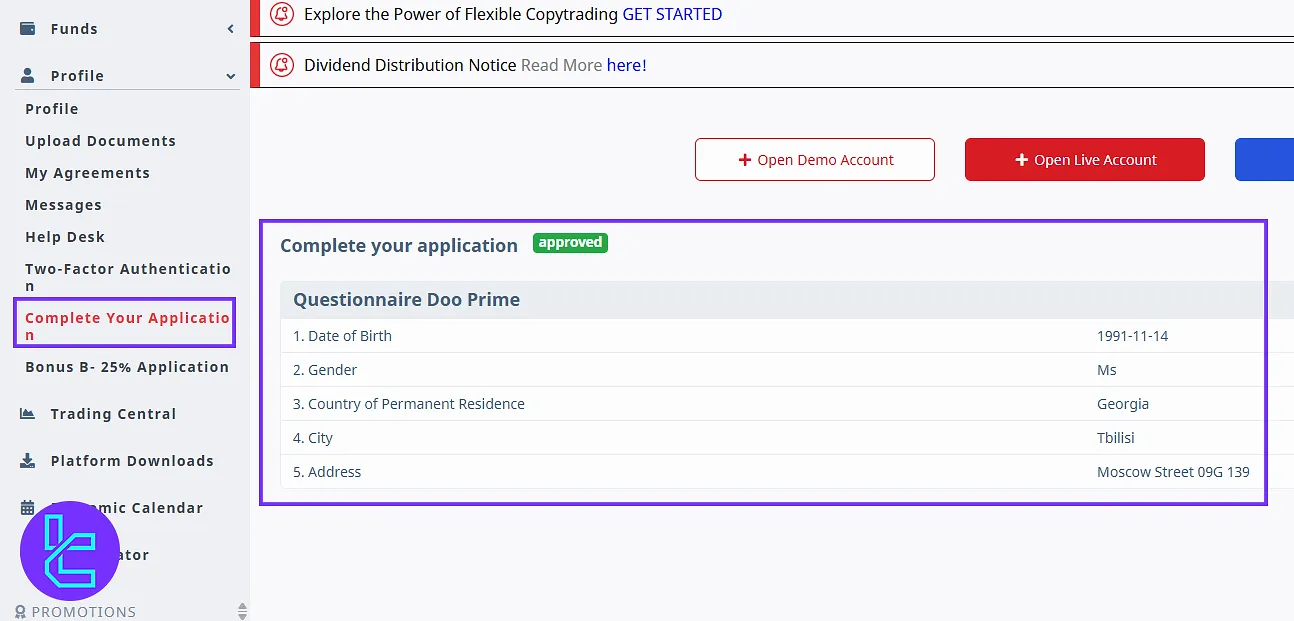Expand the Funds menu arrow
The height and width of the screenshot is (621, 1294).
click(231, 29)
